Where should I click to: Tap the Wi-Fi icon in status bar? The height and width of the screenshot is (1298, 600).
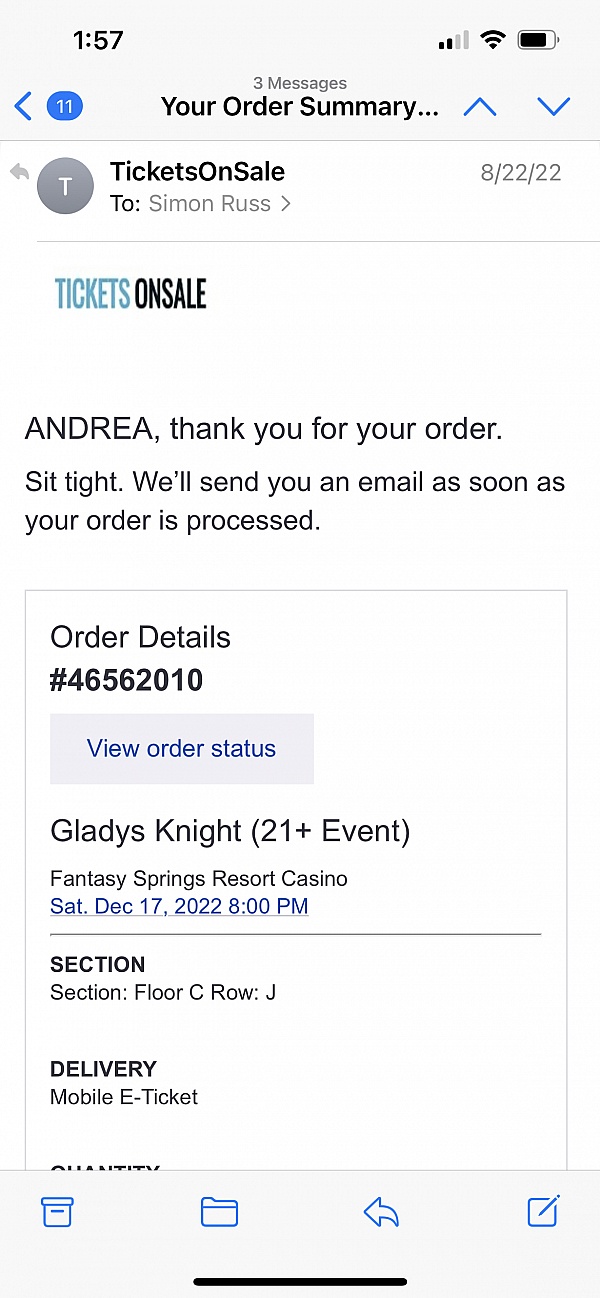pos(492,40)
